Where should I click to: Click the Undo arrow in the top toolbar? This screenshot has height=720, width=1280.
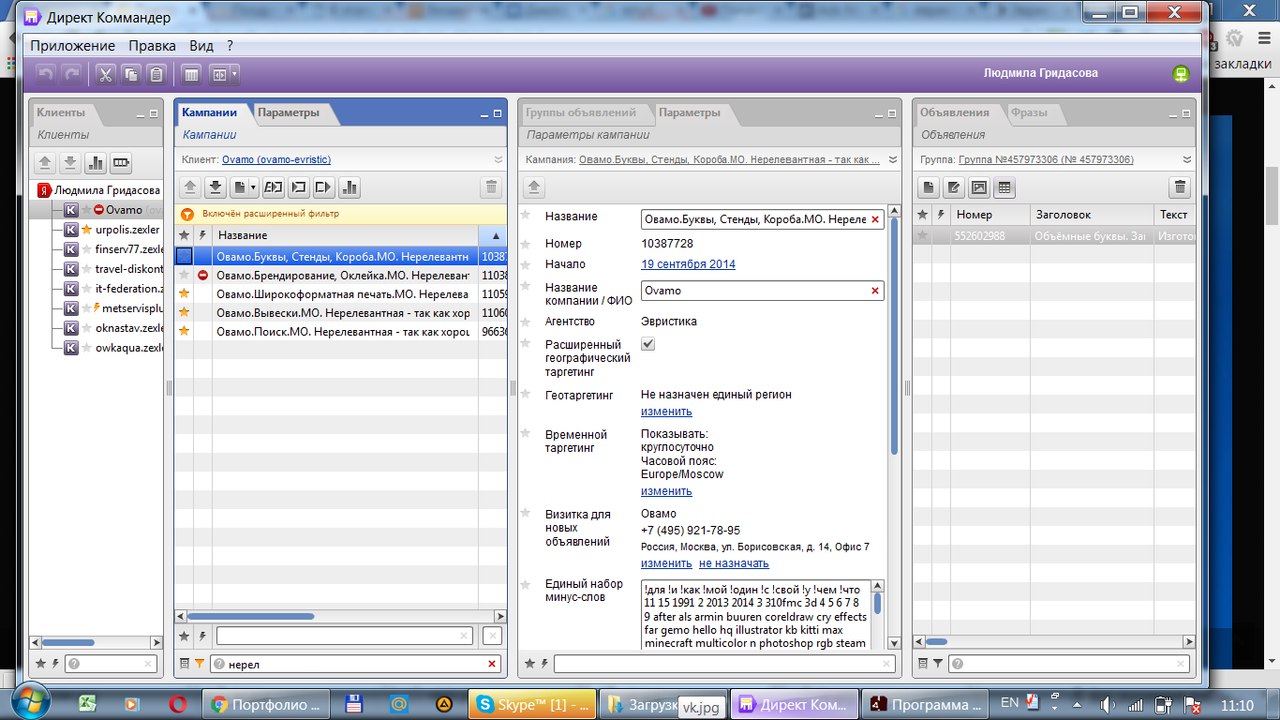tap(45, 74)
